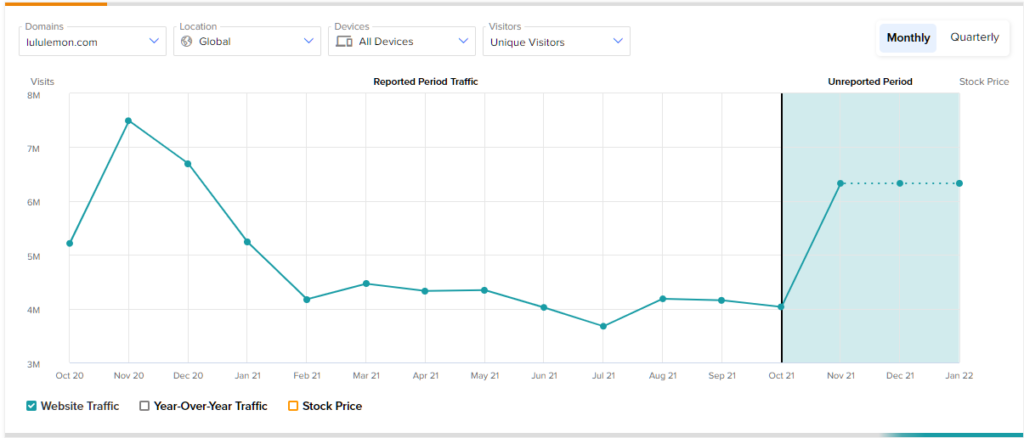
Task: Click the Oct 20 starting data point
Action: [x=69, y=243]
